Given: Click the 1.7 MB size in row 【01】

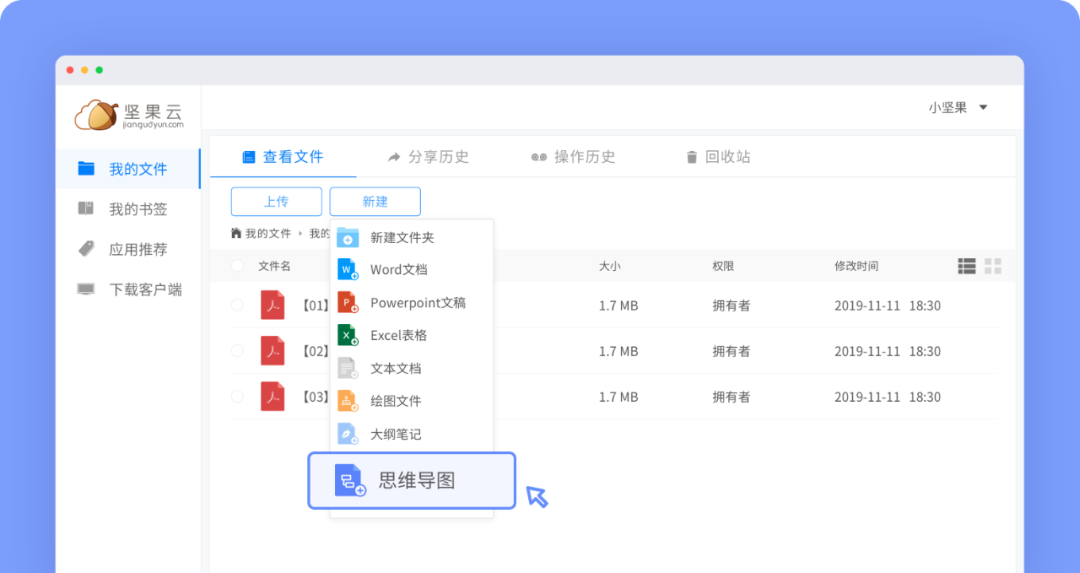Looking at the screenshot, I should pos(619,306).
